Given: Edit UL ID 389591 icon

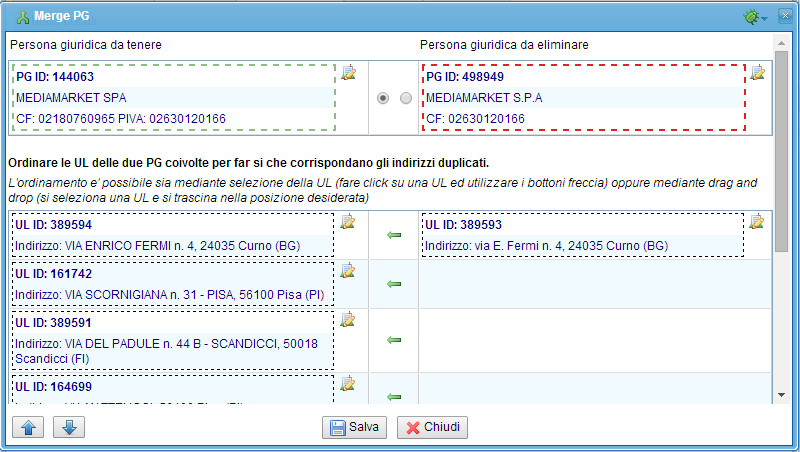Looking at the screenshot, I should (x=347, y=320).
